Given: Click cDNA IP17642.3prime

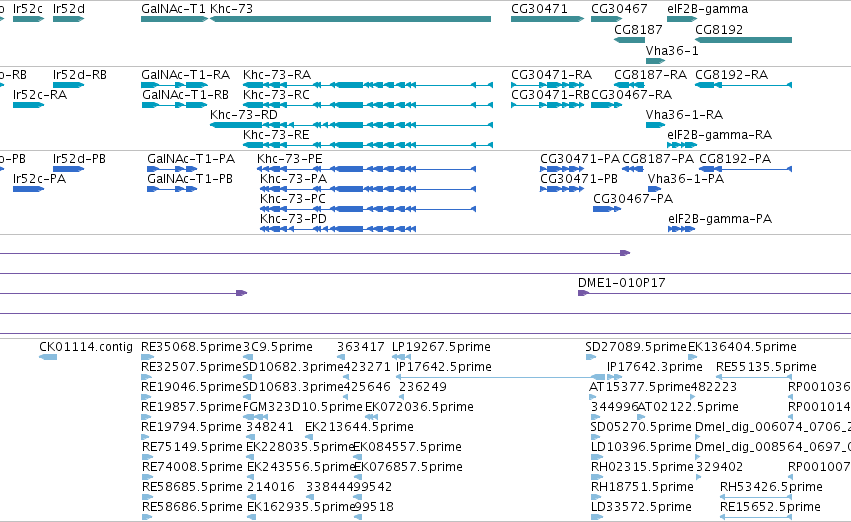Looking at the screenshot, I should coord(614,377).
